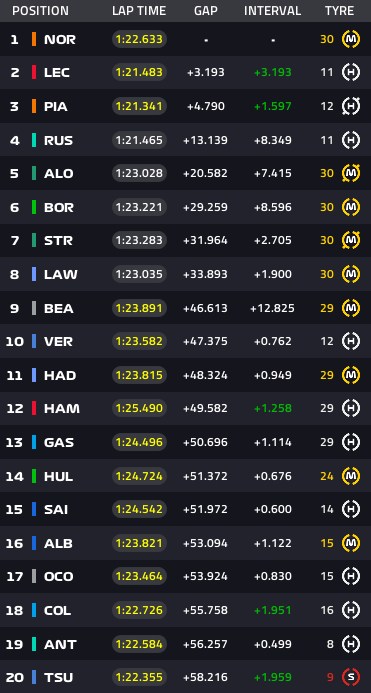Click Russell's 1:21.465 lap time pill

[139, 140]
